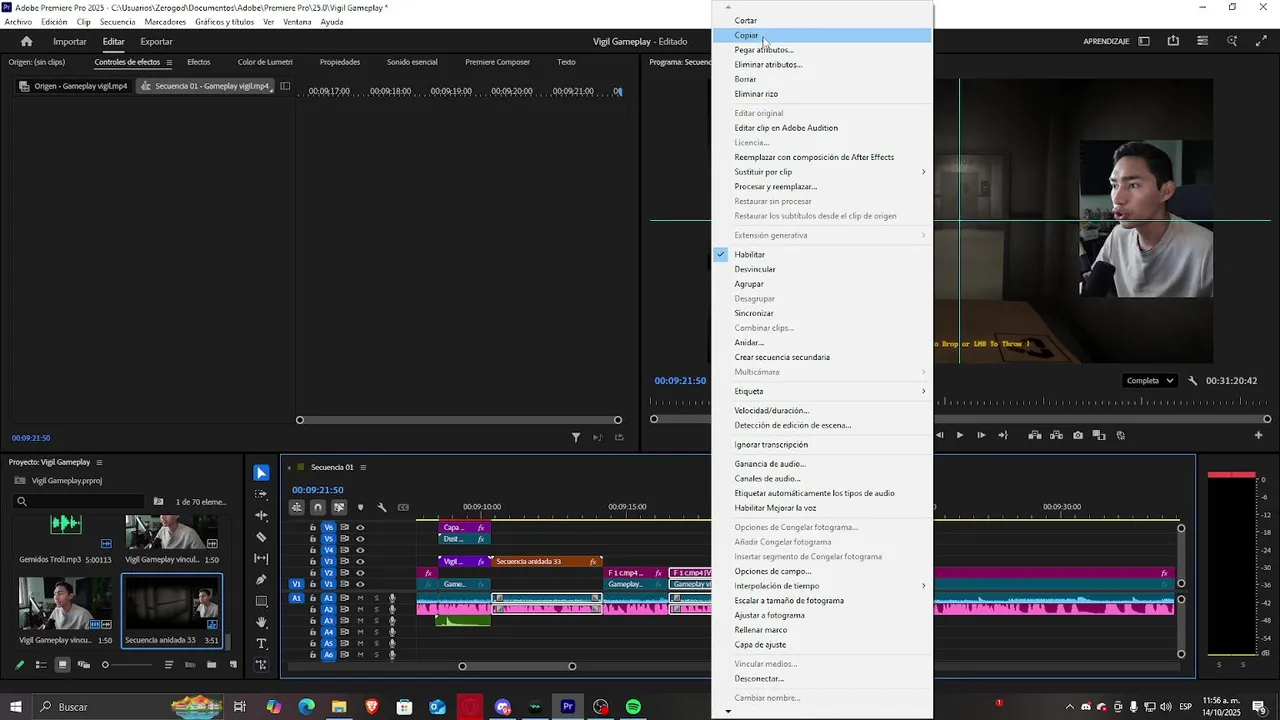Click the captions CC track icon
Viewport: 1280px width, 720px height.
403,507
